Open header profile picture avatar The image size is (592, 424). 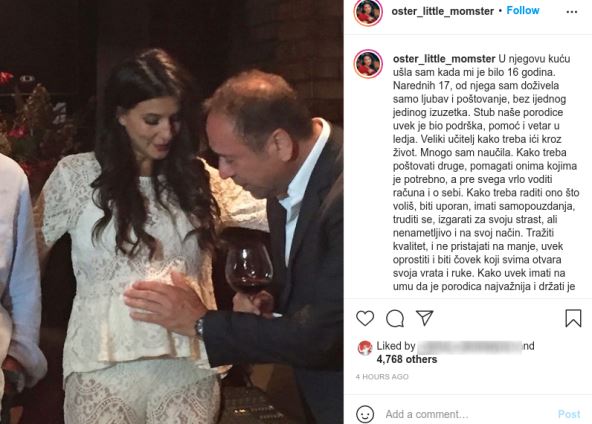point(368,11)
